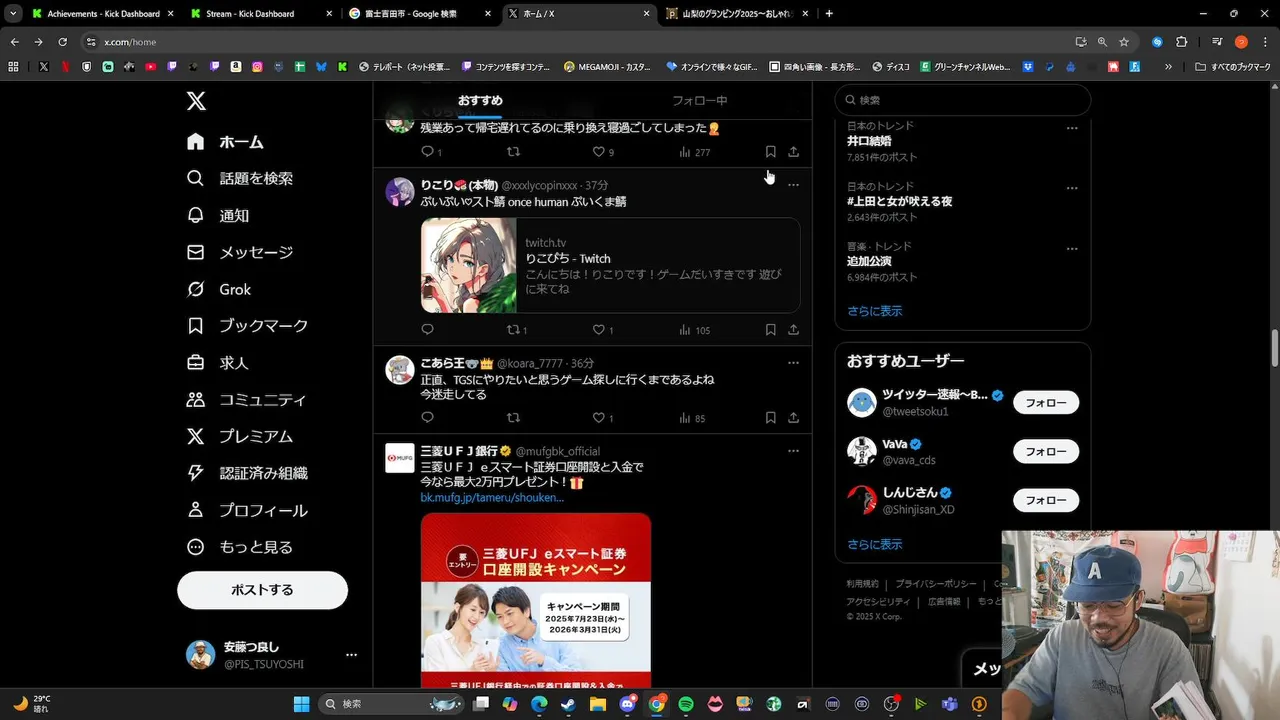
Task: Open more options for 井口結婚 trend
Action: (1072, 128)
